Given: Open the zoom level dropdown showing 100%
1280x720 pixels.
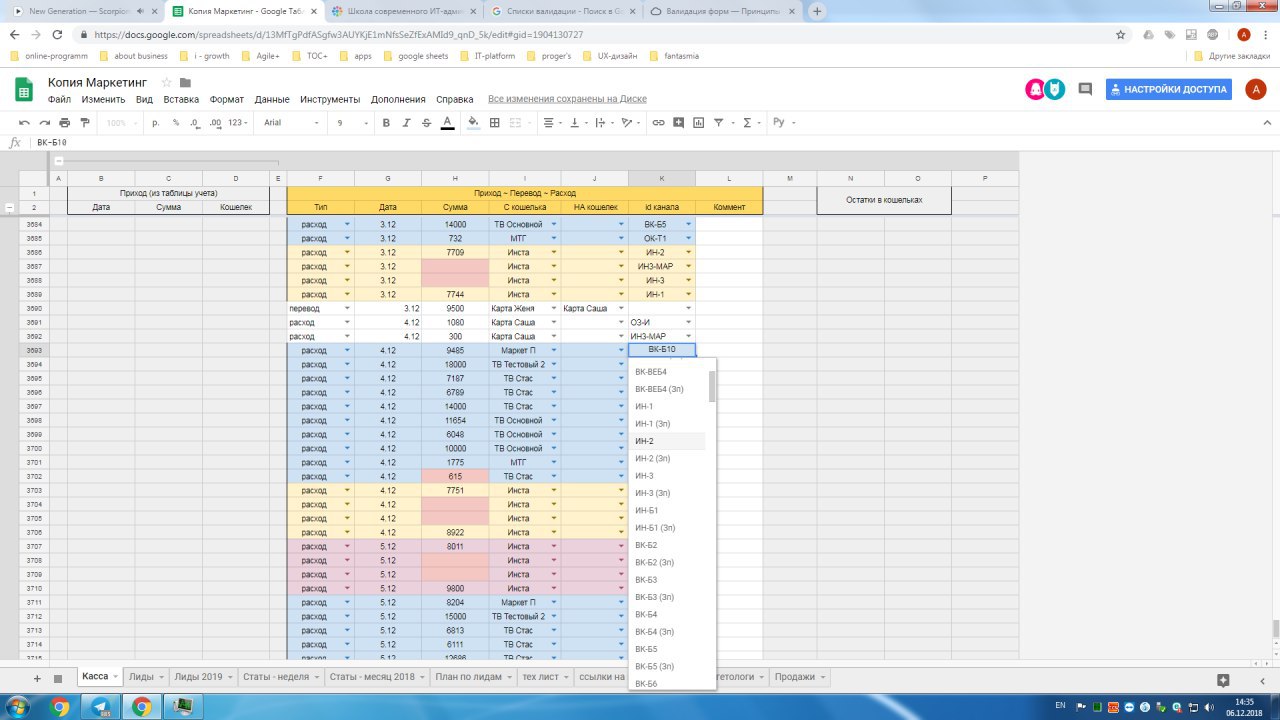Looking at the screenshot, I should pyautogui.click(x=122, y=122).
